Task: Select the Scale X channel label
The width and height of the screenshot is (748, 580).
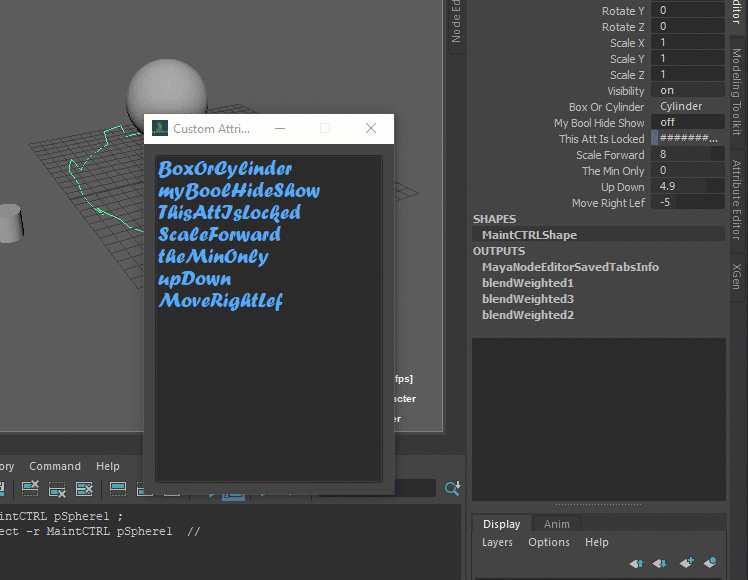Action: [x=627, y=43]
